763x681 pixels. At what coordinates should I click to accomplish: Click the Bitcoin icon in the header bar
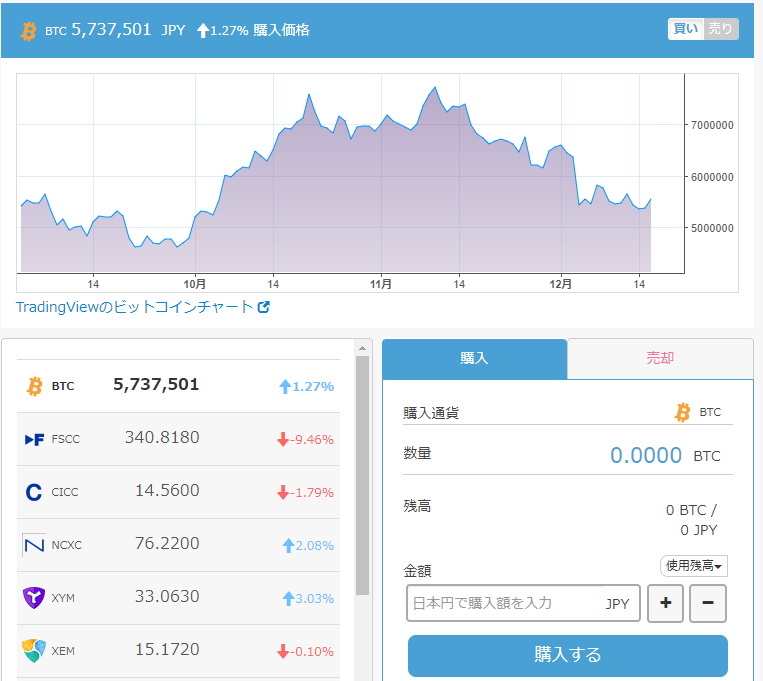click(28, 31)
